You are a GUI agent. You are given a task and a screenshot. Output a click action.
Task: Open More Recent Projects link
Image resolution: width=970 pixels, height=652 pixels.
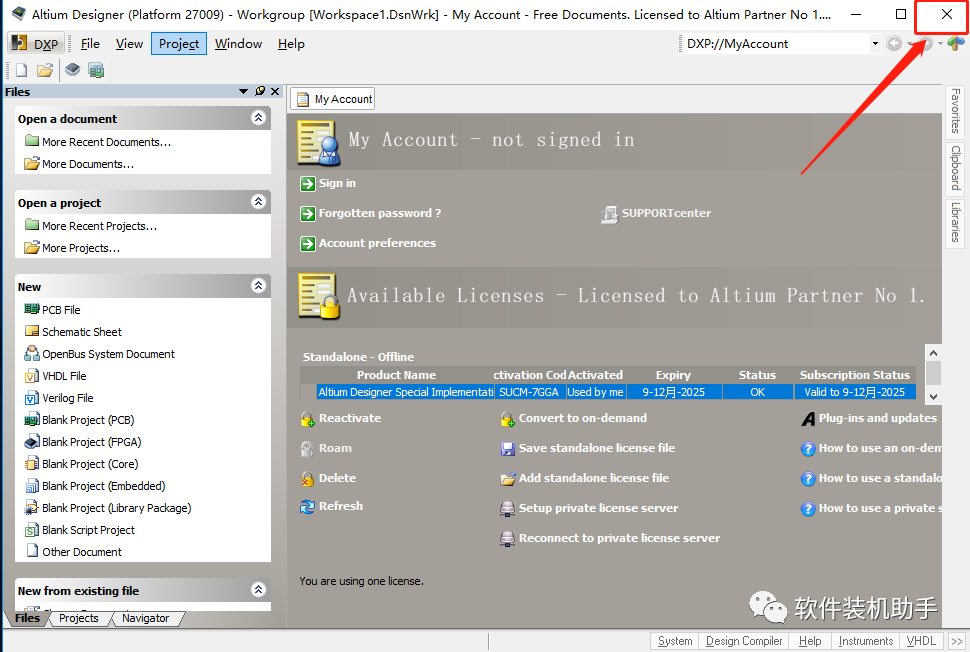[100, 226]
